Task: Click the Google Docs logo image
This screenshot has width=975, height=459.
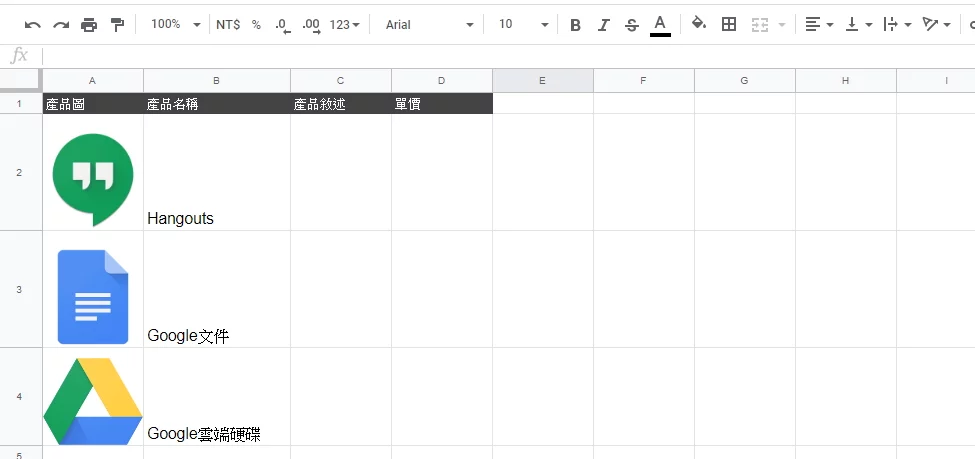Action: point(93,297)
